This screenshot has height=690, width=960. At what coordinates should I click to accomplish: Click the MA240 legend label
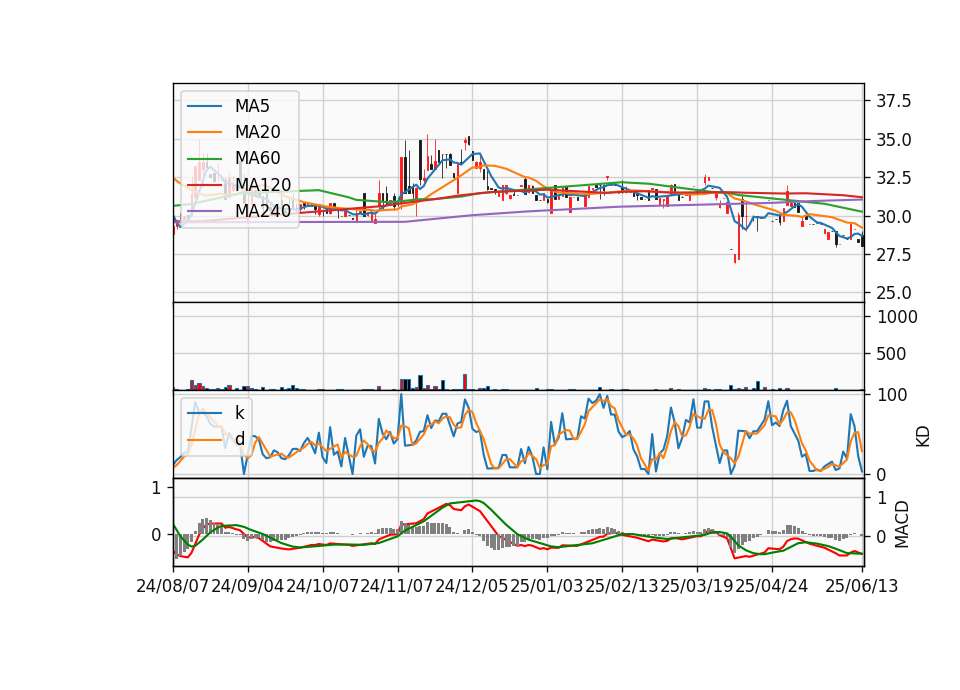point(263,211)
